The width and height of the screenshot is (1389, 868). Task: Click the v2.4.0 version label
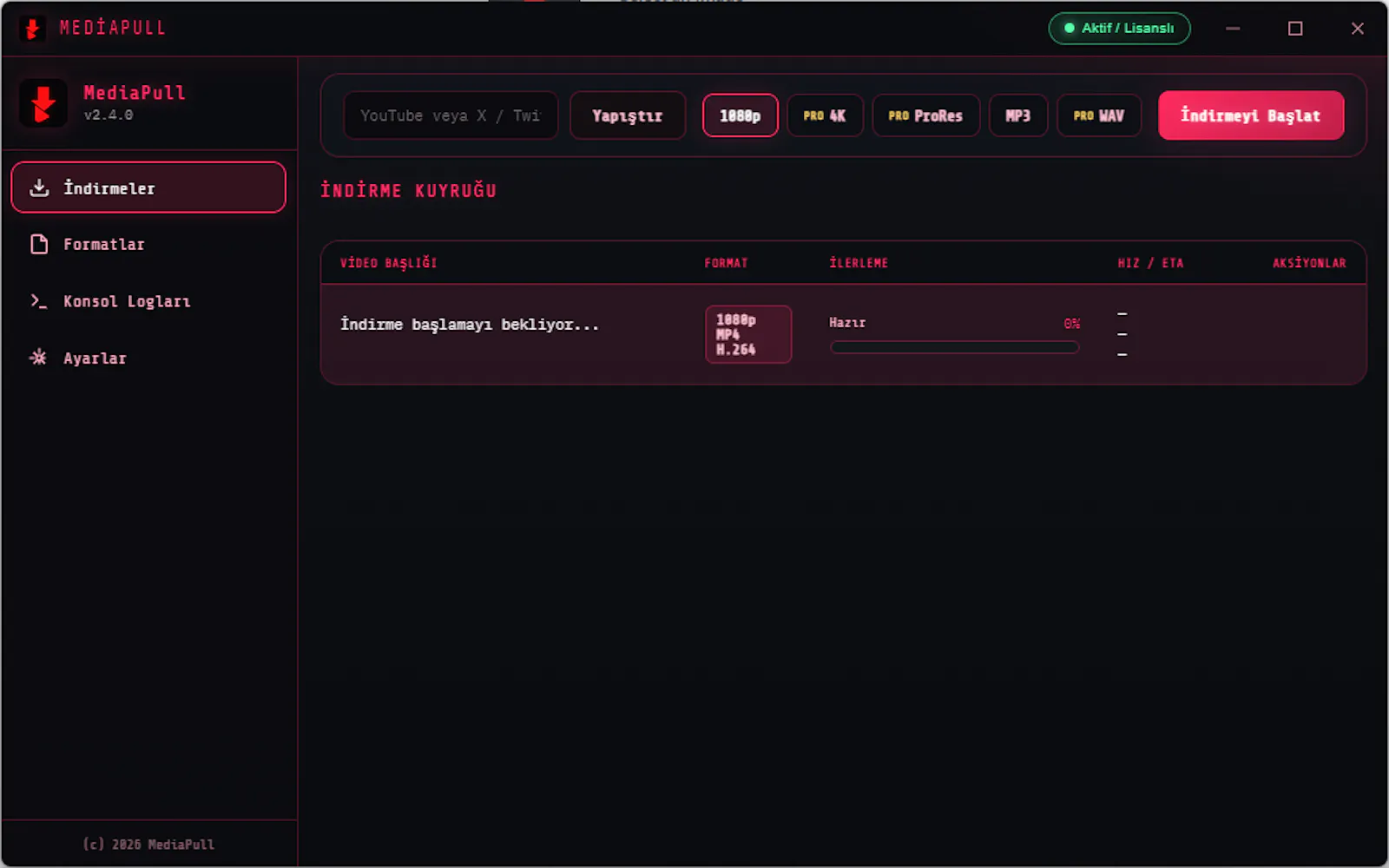point(109,115)
